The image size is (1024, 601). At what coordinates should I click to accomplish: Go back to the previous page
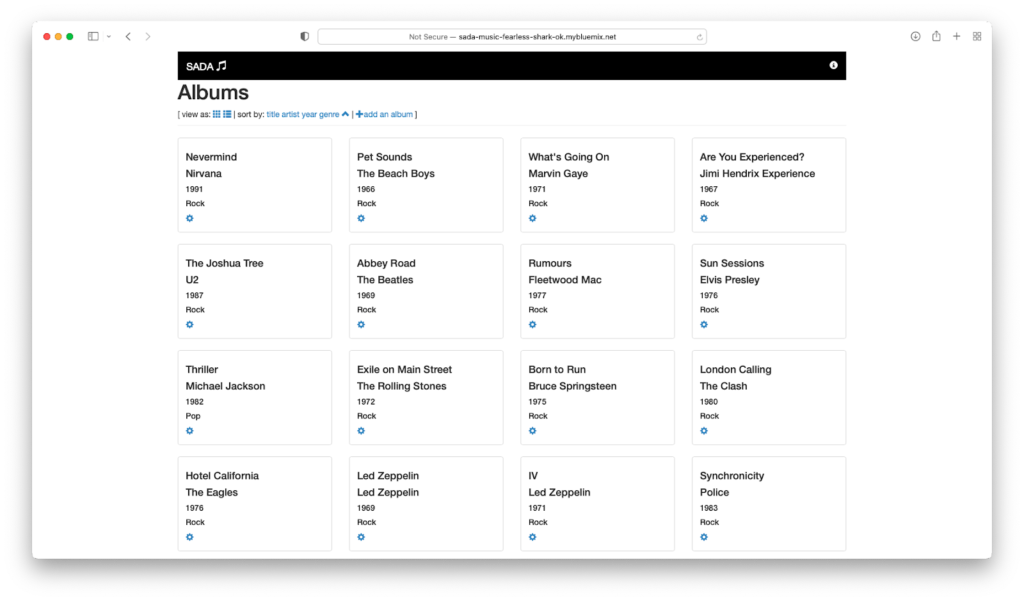pyautogui.click(x=128, y=37)
